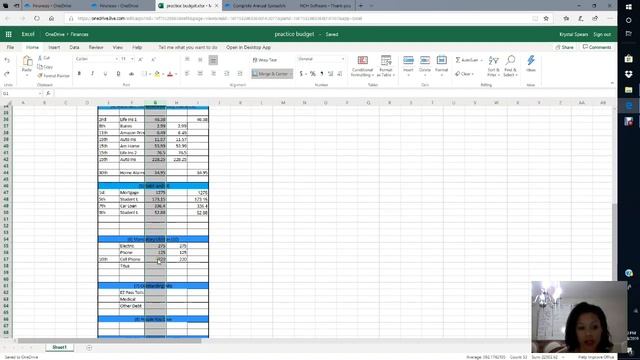The image size is (640, 360).
Task: Toggle Strikethrough formatting
Action: [131, 74]
